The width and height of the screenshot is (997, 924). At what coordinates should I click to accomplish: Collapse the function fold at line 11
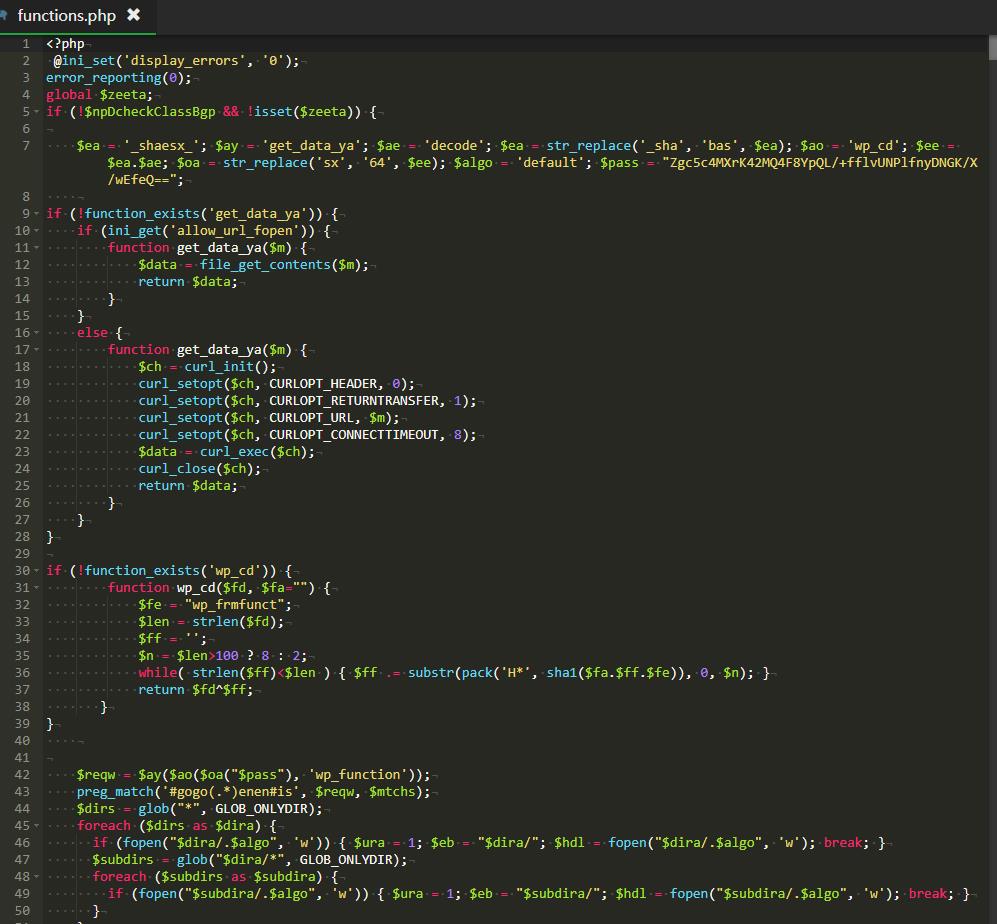click(x=36, y=248)
